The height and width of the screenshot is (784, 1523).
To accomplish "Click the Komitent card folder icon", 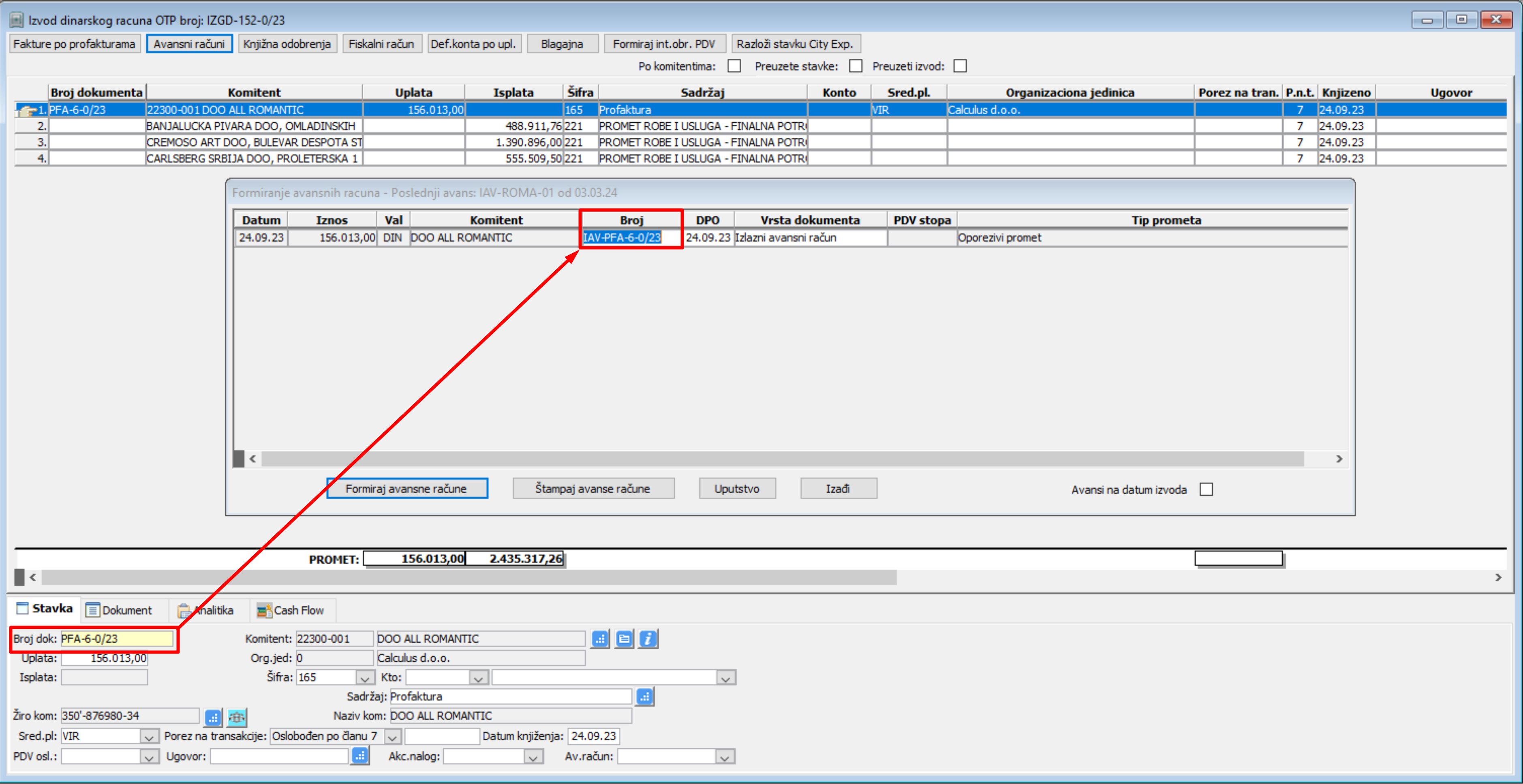I will click(x=624, y=639).
